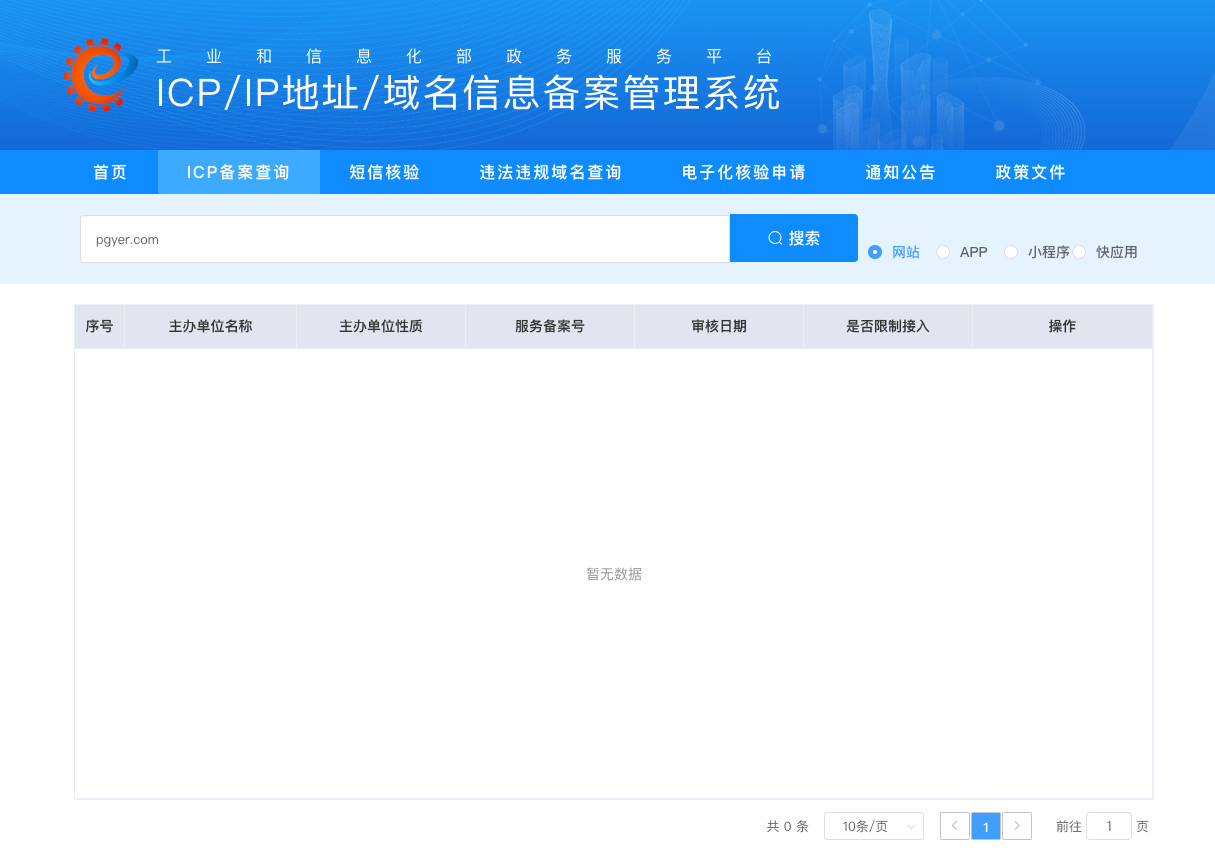Click page number 1 button

(x=985, y=826)
